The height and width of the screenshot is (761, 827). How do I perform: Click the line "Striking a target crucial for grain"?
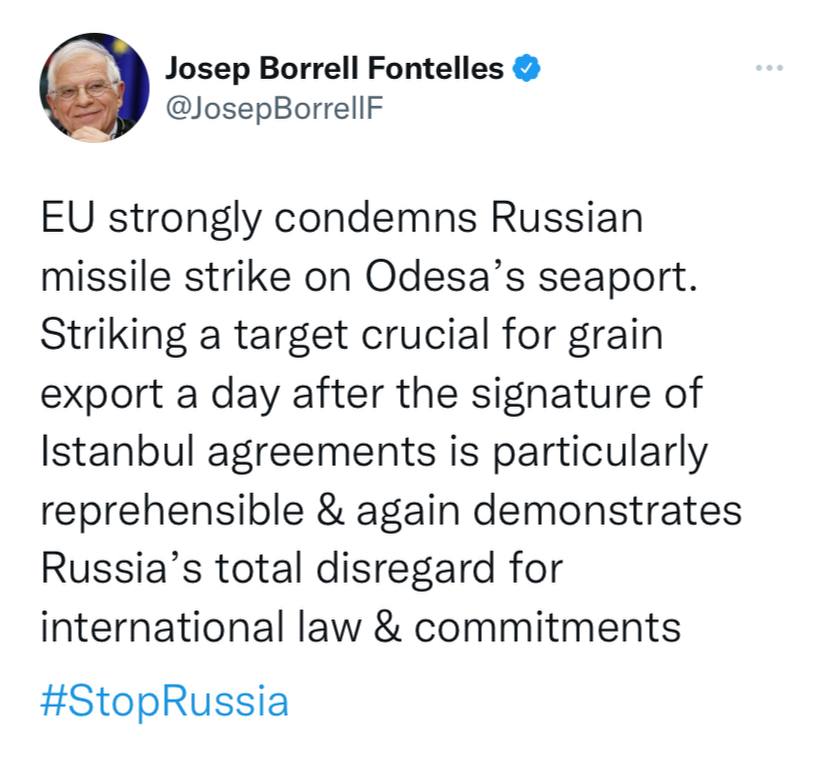coord(351,335)
